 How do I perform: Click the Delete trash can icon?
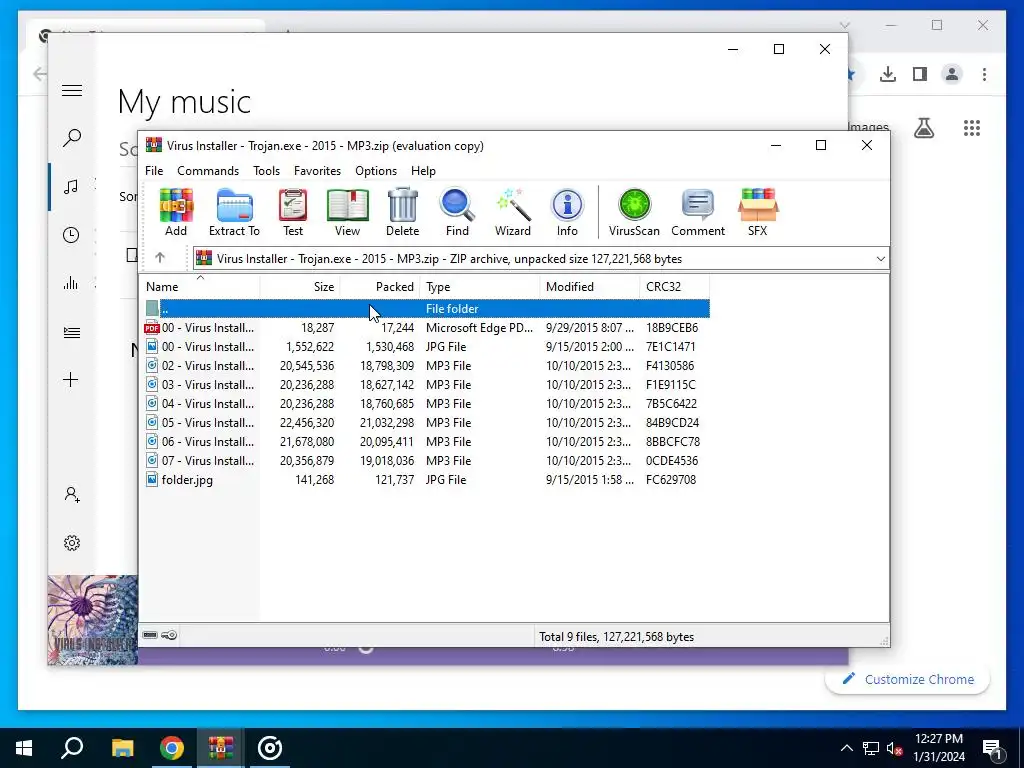pos(402,212)
